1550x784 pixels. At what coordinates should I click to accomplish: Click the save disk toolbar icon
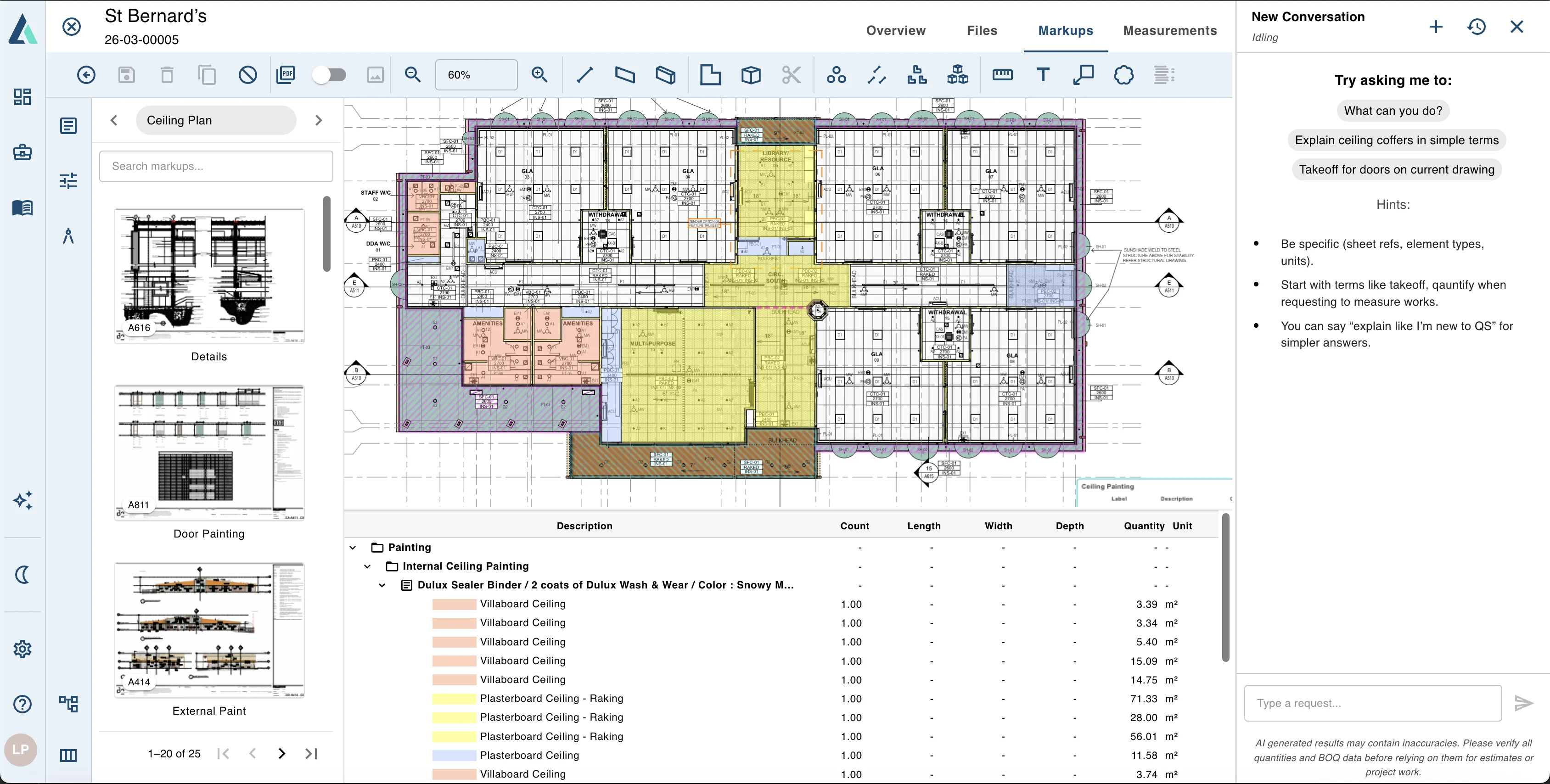coord(126,75)
